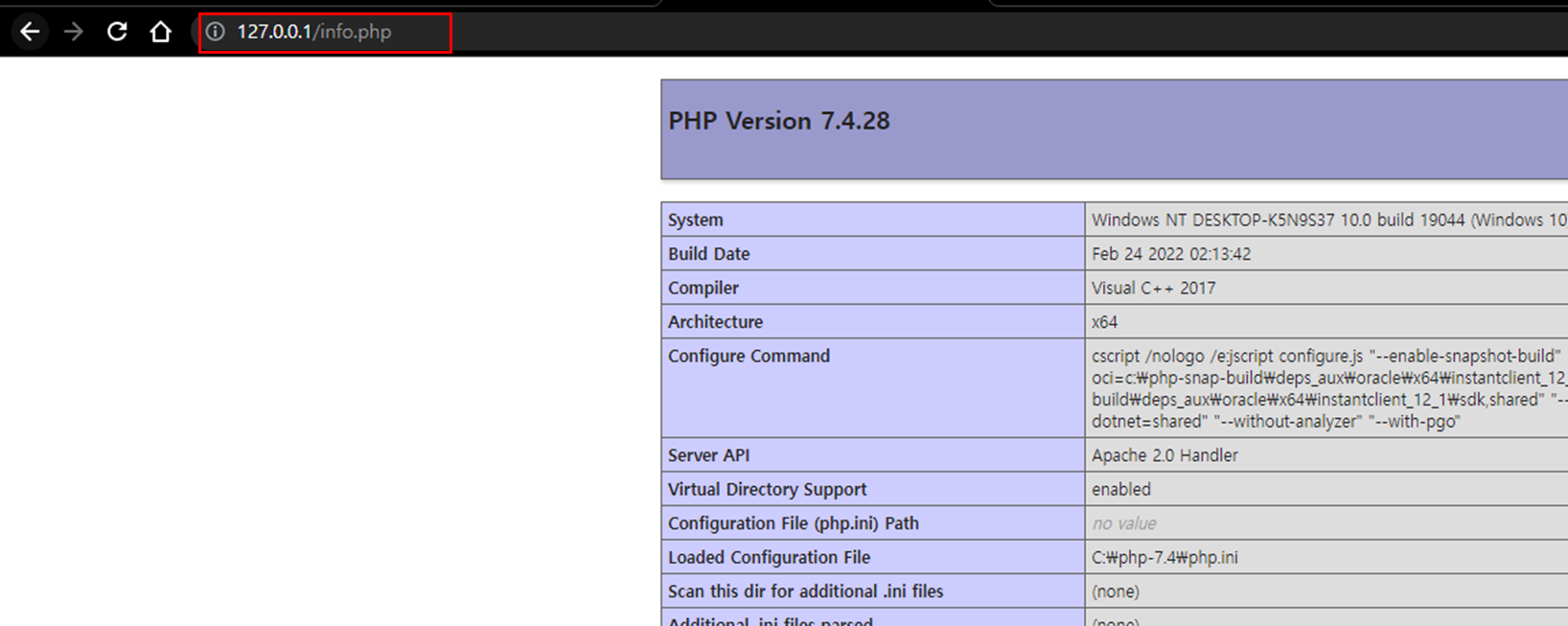View site information via the info icon

click(x=216, y=32)
